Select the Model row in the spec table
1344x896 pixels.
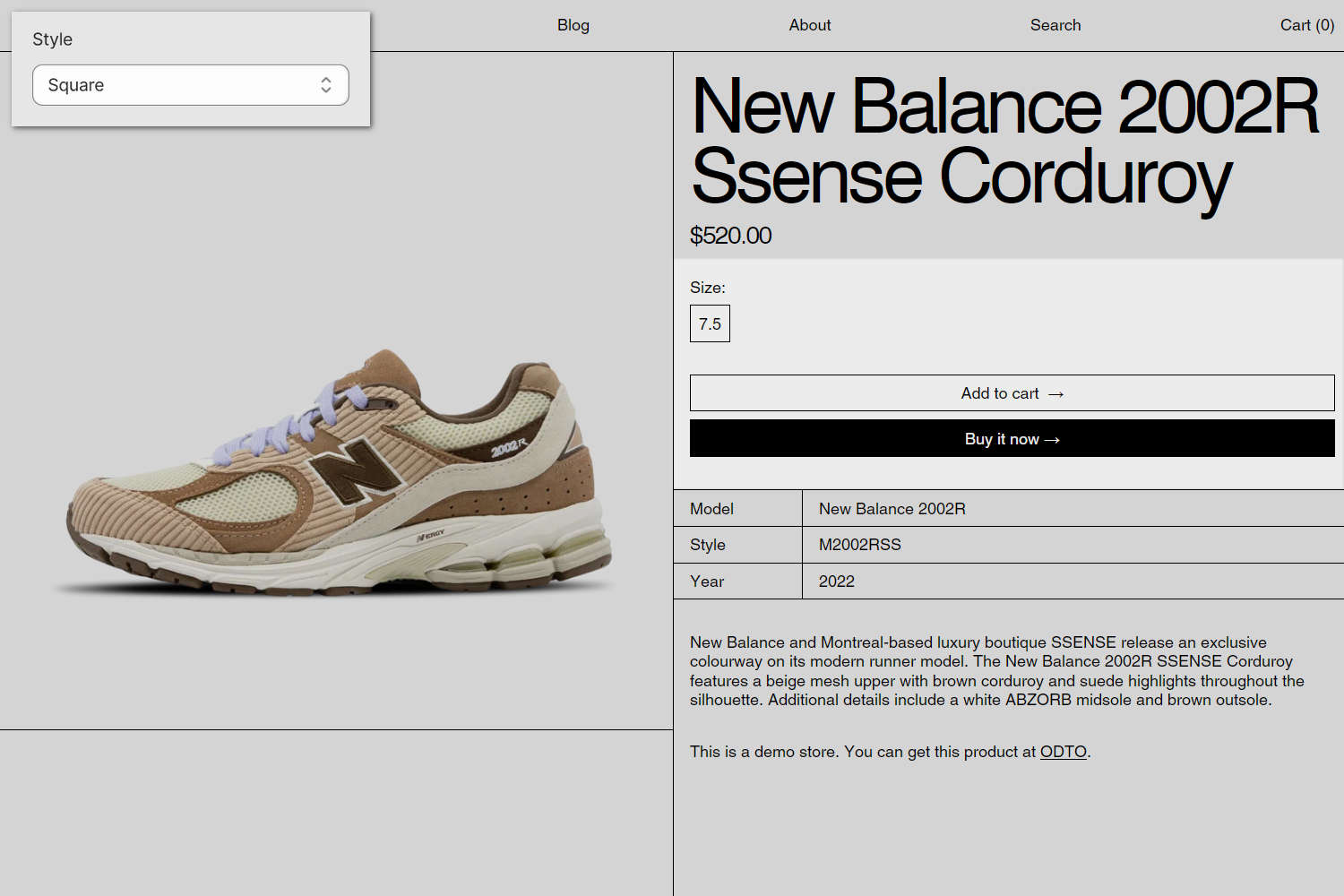click(711, 508)
